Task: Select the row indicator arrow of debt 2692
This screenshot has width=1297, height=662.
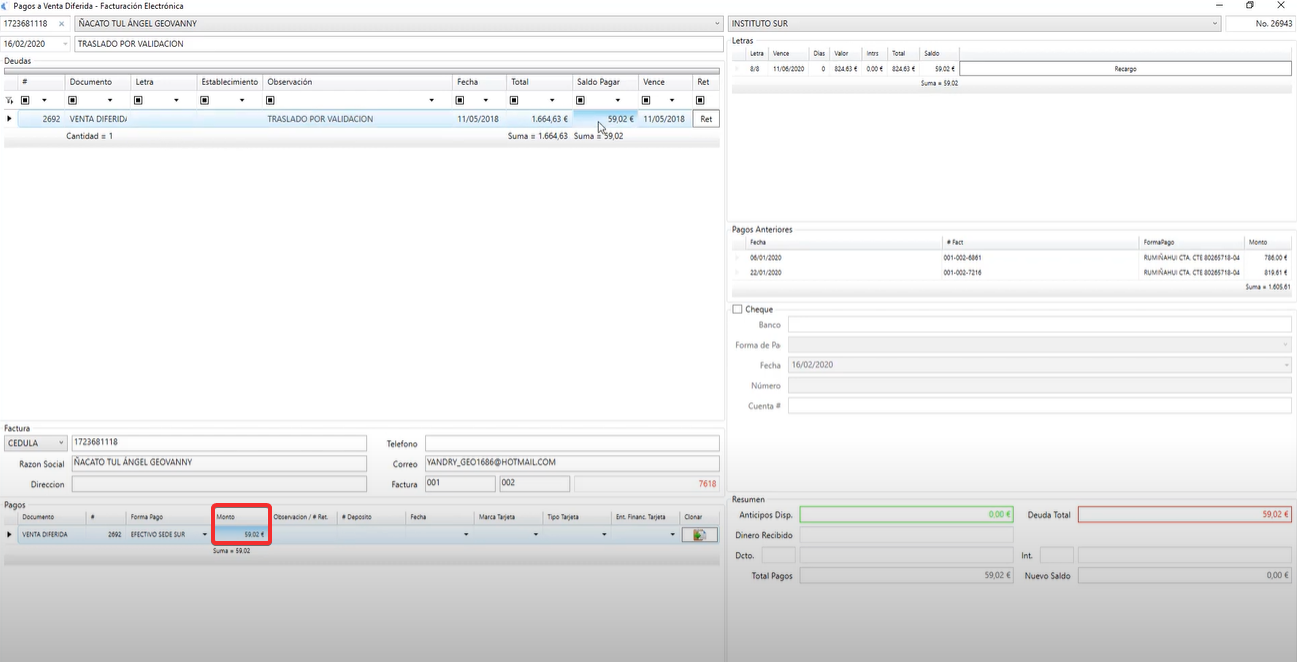Action: tap(10, 119)
